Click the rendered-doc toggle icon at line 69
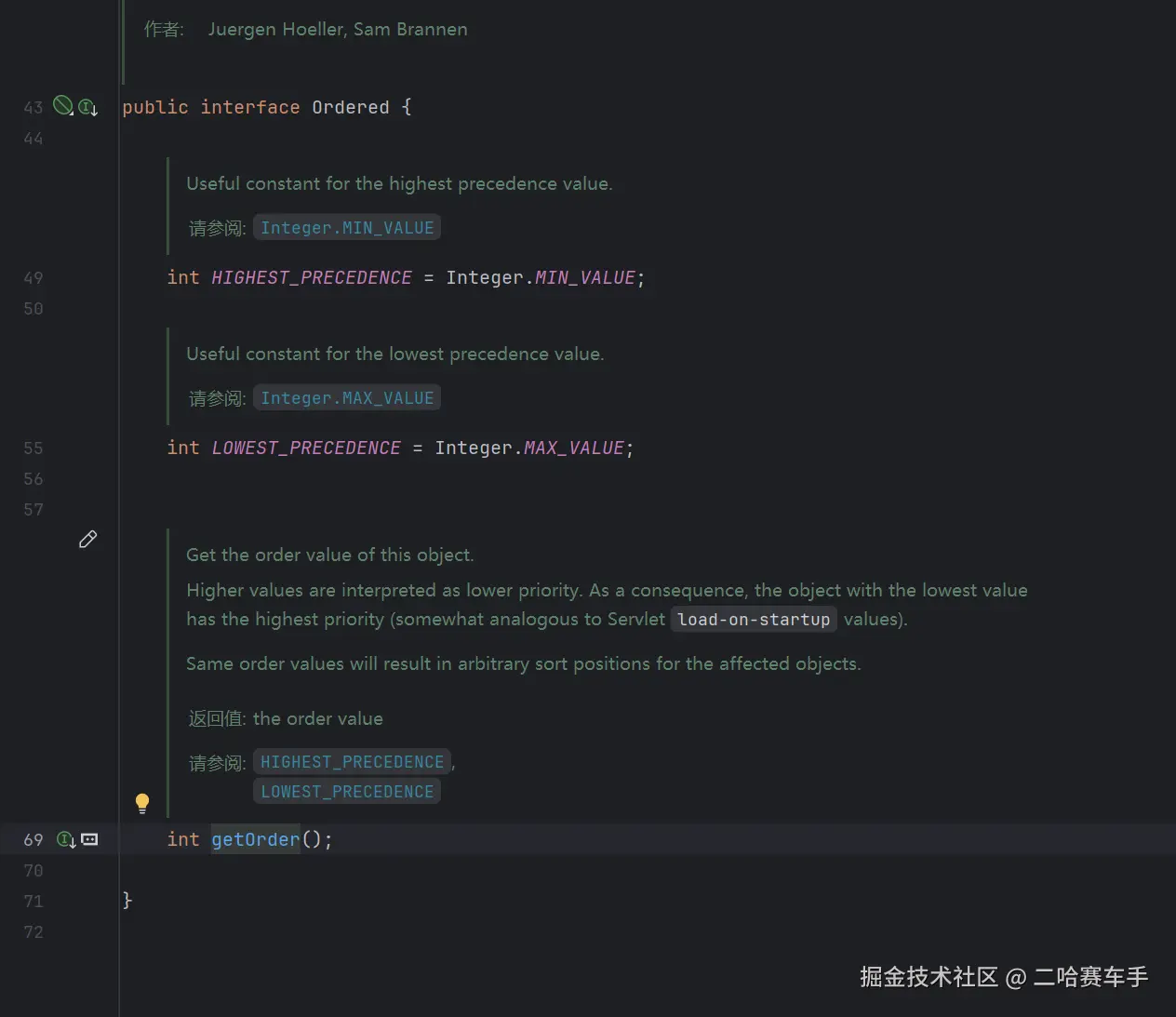The width and height of the screenshot is (1176, 1017). [x=89, y=839]
